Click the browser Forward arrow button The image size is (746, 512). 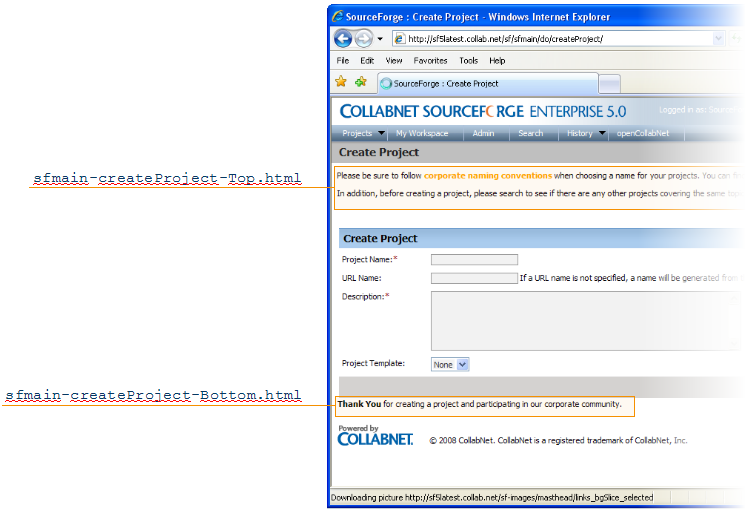pyautogui.click(x=364, y=39)
